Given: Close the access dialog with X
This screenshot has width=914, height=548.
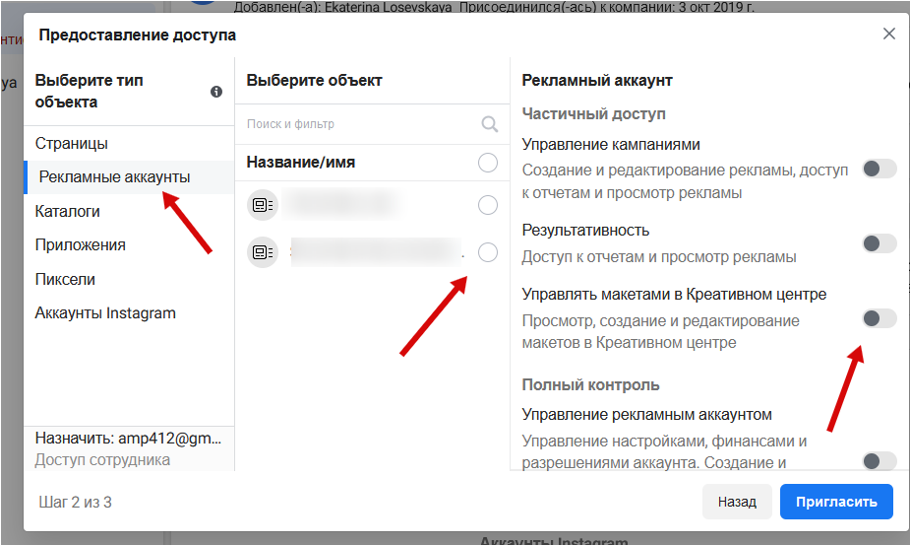Looking at the screenshot, I should pyautogui.click(x=888, y=34).
